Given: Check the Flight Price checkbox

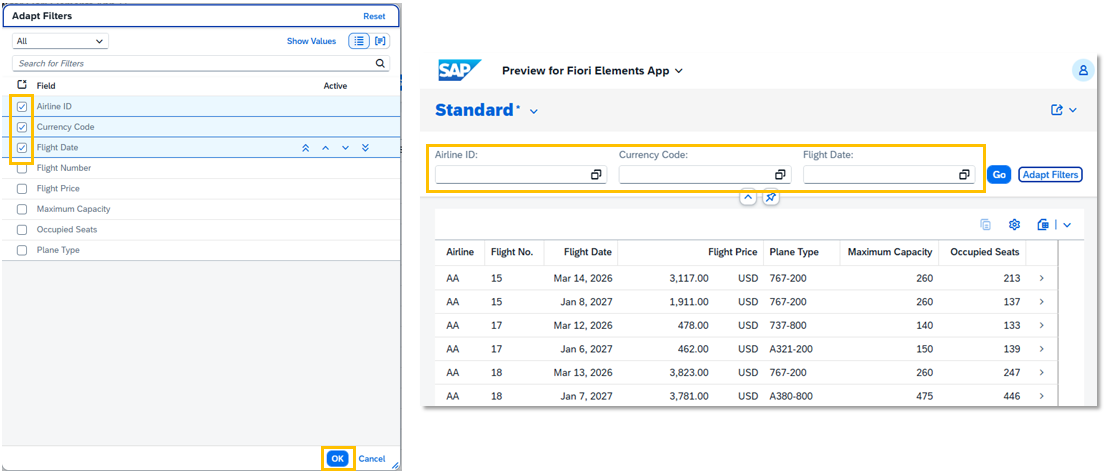Looking at the screenshot, I should click(x=22, y=189).
